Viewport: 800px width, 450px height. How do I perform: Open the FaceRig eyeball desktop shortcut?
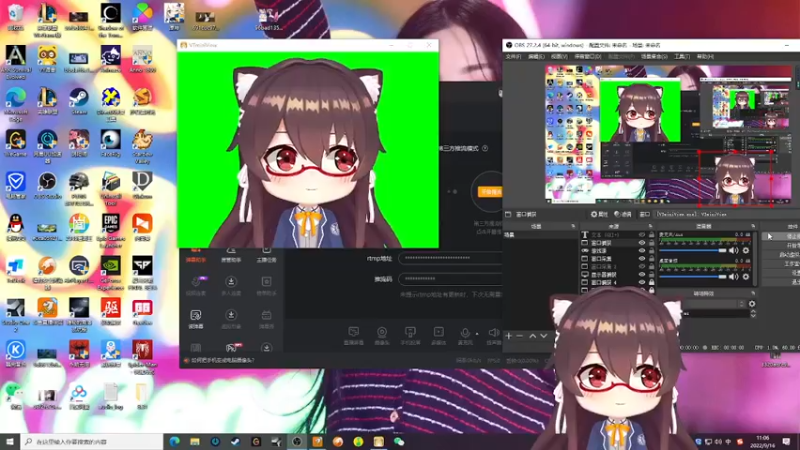pos(111,143)
